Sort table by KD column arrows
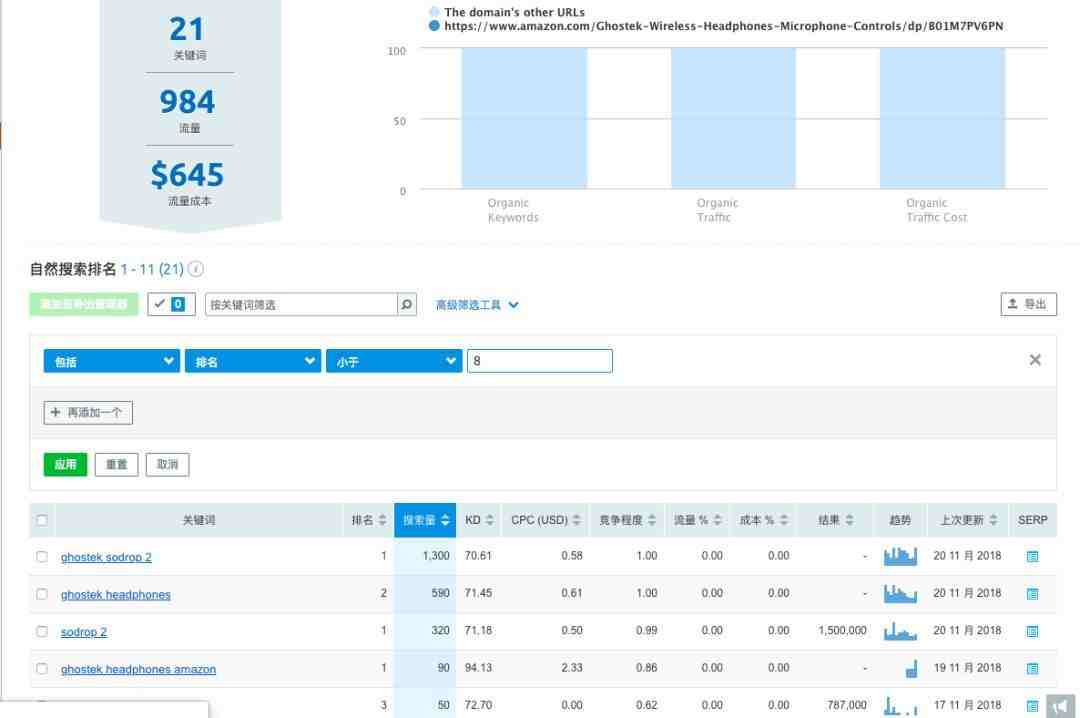The width and height of the screenshot is (1080, 718). (489, 520)
